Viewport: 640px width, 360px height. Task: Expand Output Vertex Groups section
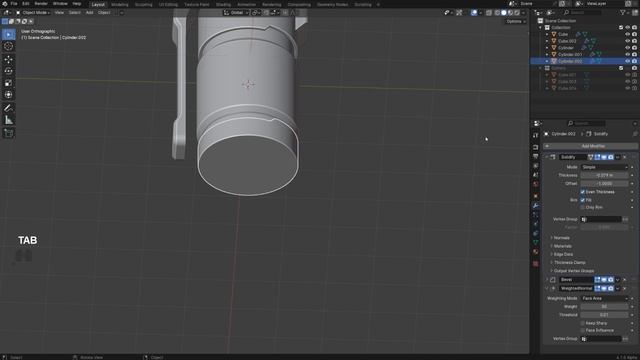click(573, 271)
